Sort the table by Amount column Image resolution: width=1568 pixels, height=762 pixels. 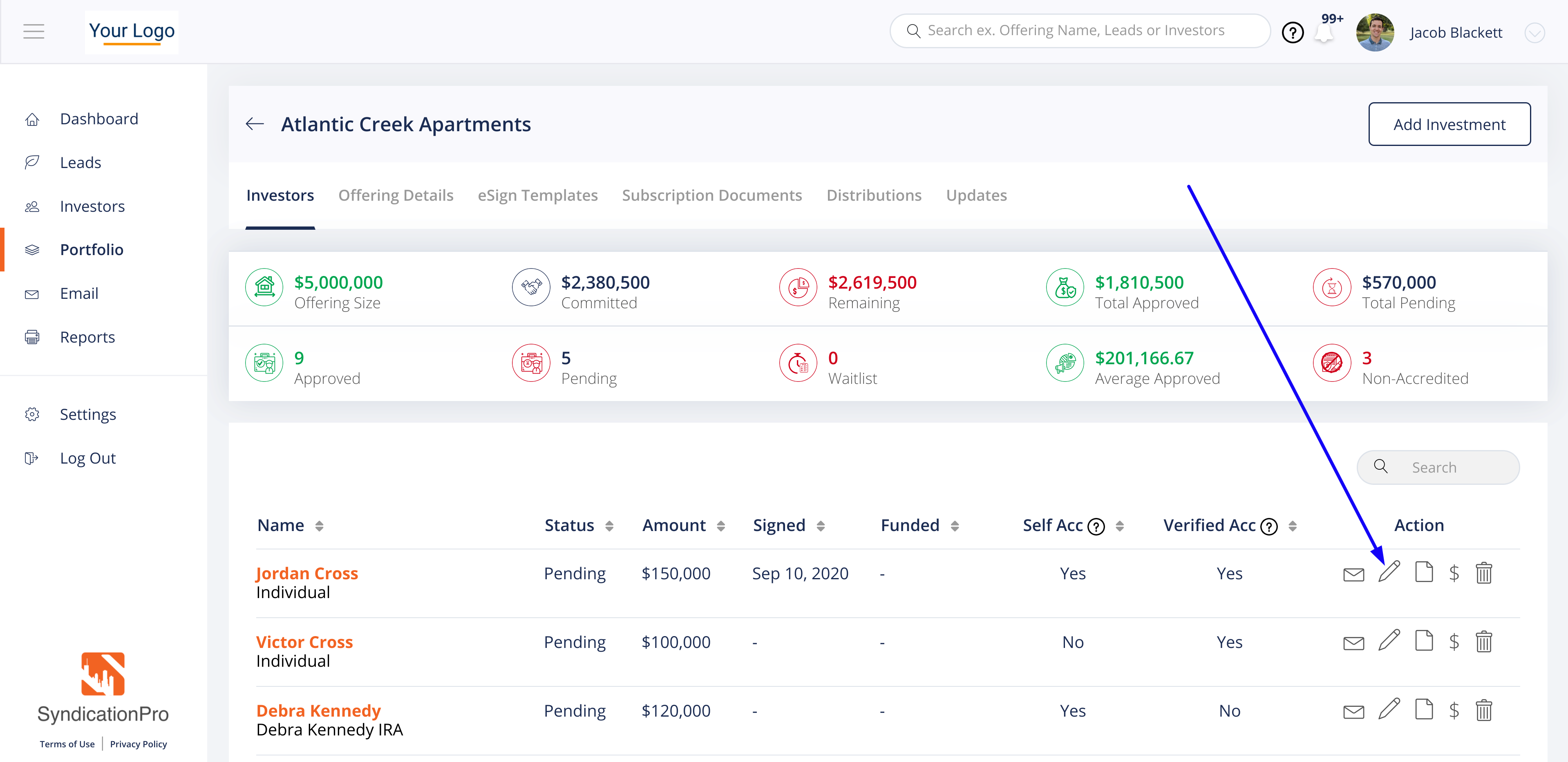[721, 526]
